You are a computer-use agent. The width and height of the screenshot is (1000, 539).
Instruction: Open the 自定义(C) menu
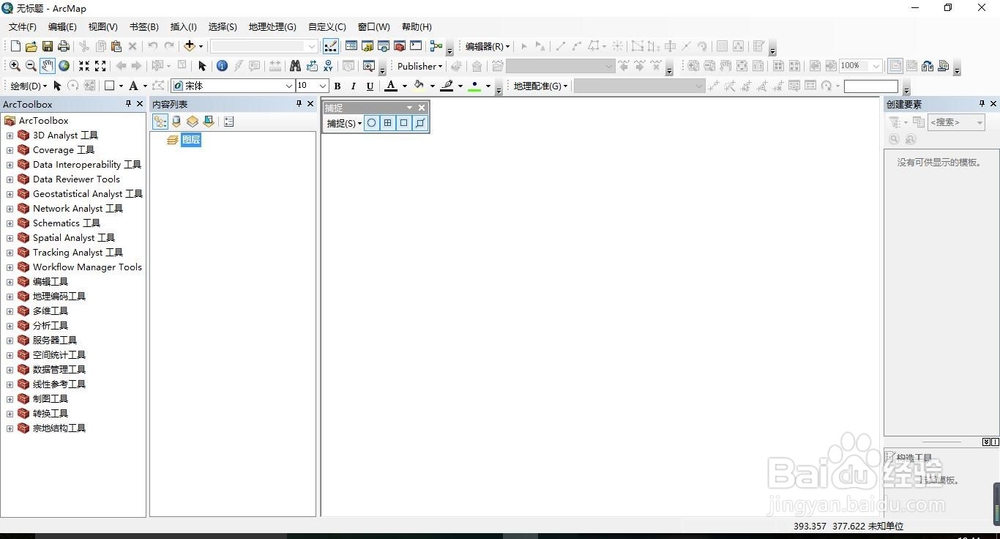(327, 27)
